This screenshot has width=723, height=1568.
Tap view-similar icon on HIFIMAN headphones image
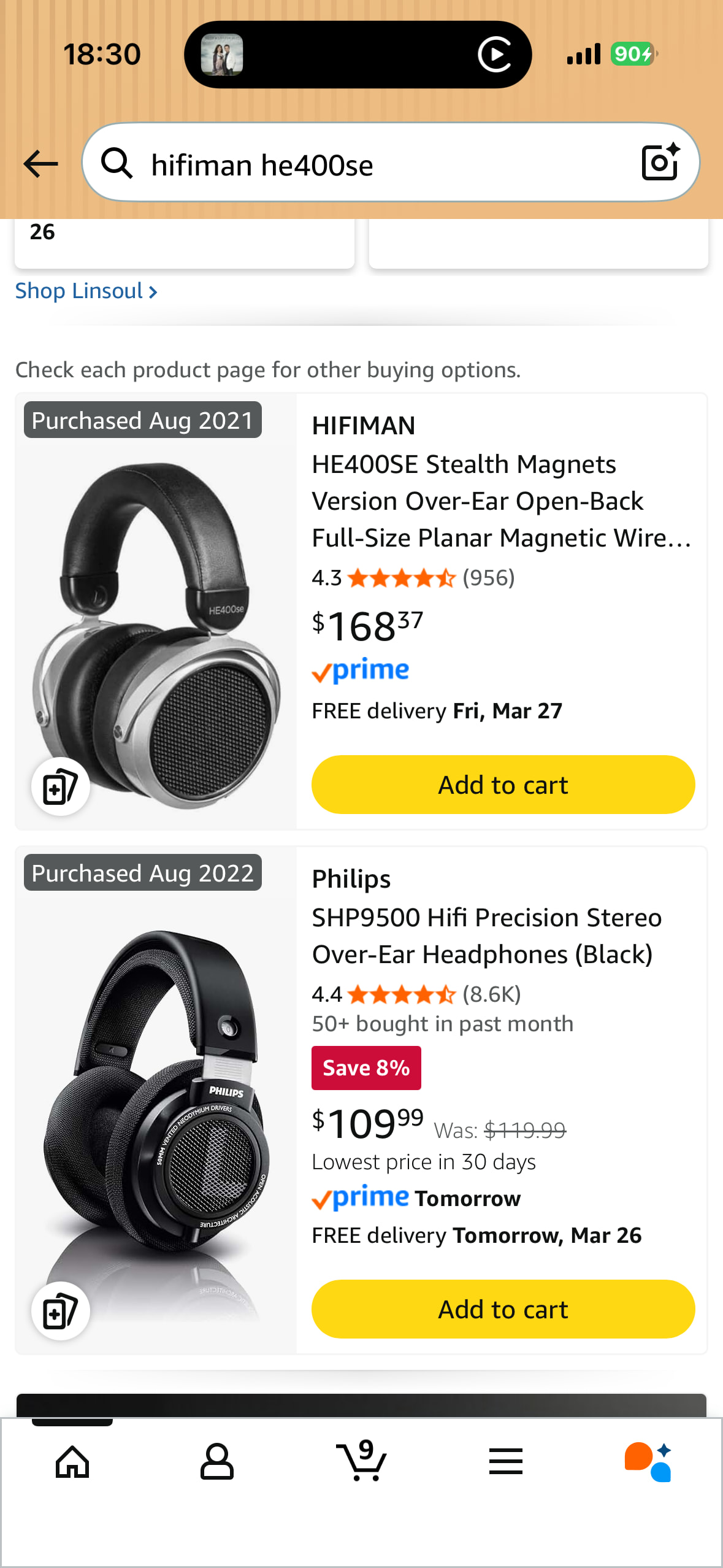(60, 786)
